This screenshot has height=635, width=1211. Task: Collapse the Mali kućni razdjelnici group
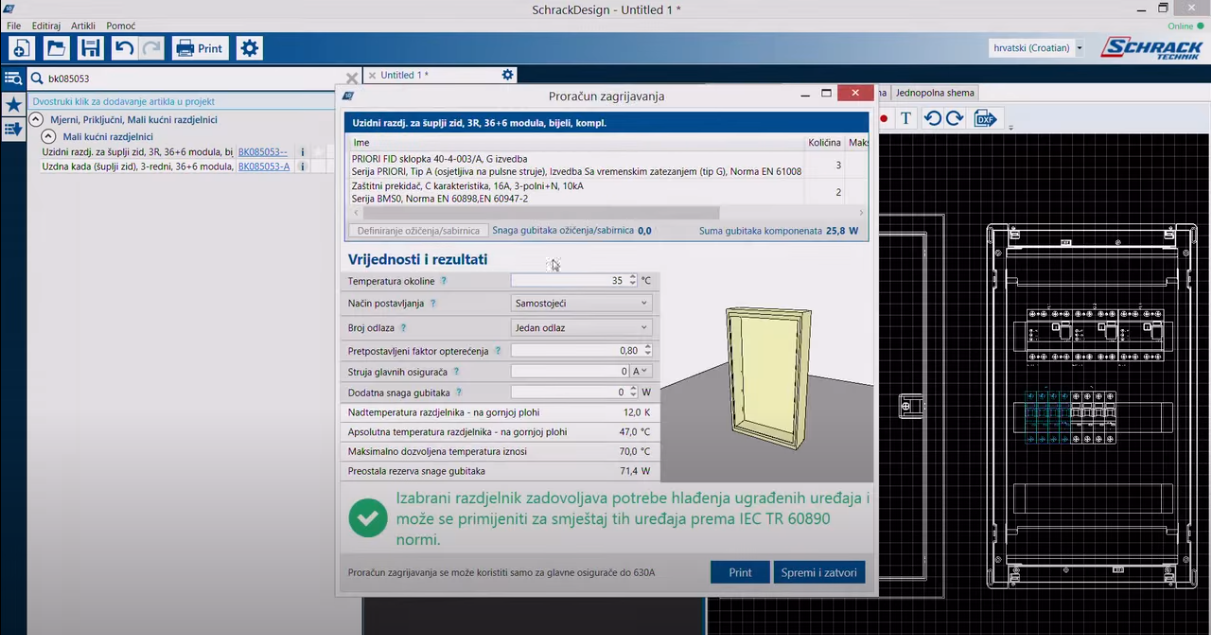(48, 137)
